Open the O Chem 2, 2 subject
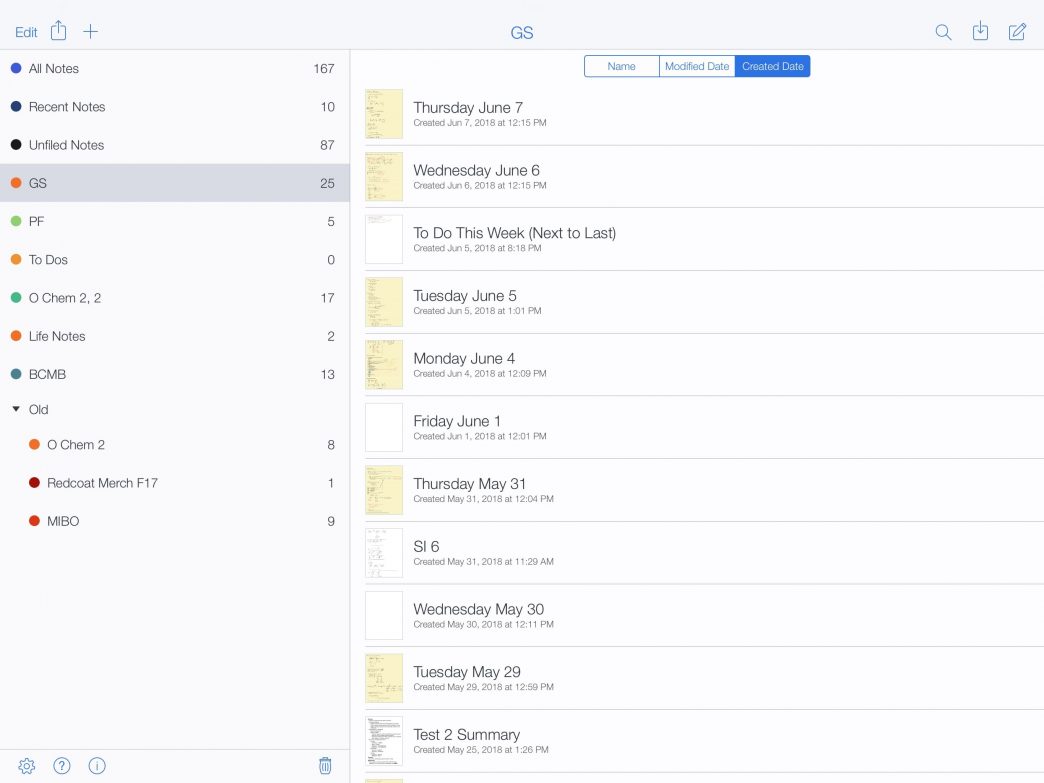This screenshot has width=1044, height=783. point(174,298)
